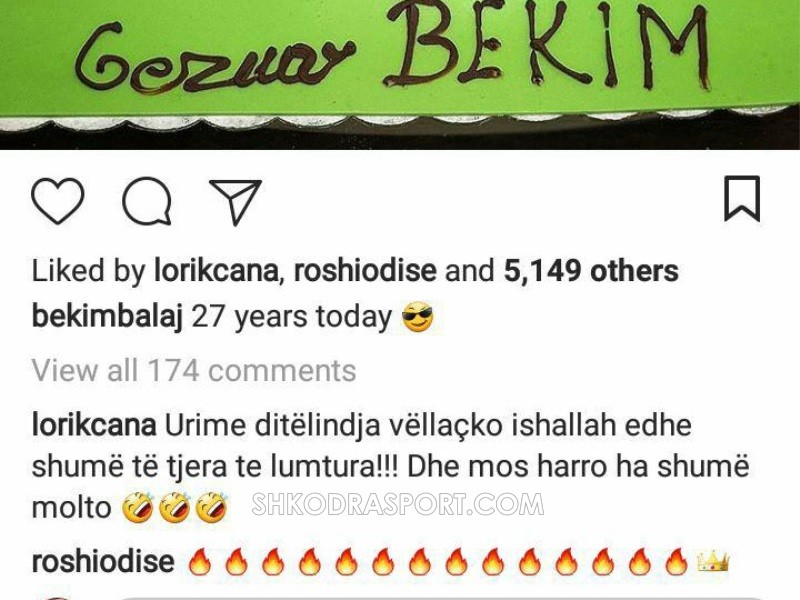The image size is (800, 600).
Task: Like the post with the heart icon
Action: 58,201
